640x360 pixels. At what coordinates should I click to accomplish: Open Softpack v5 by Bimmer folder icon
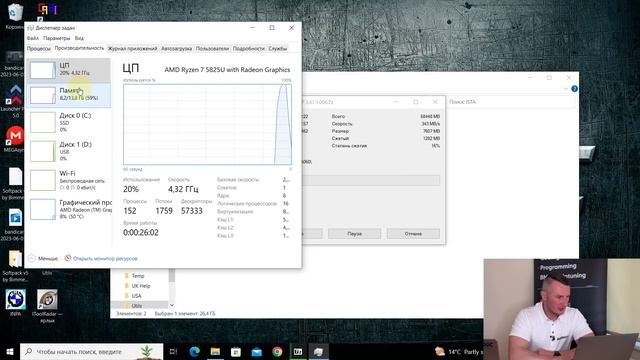point(15,265)
